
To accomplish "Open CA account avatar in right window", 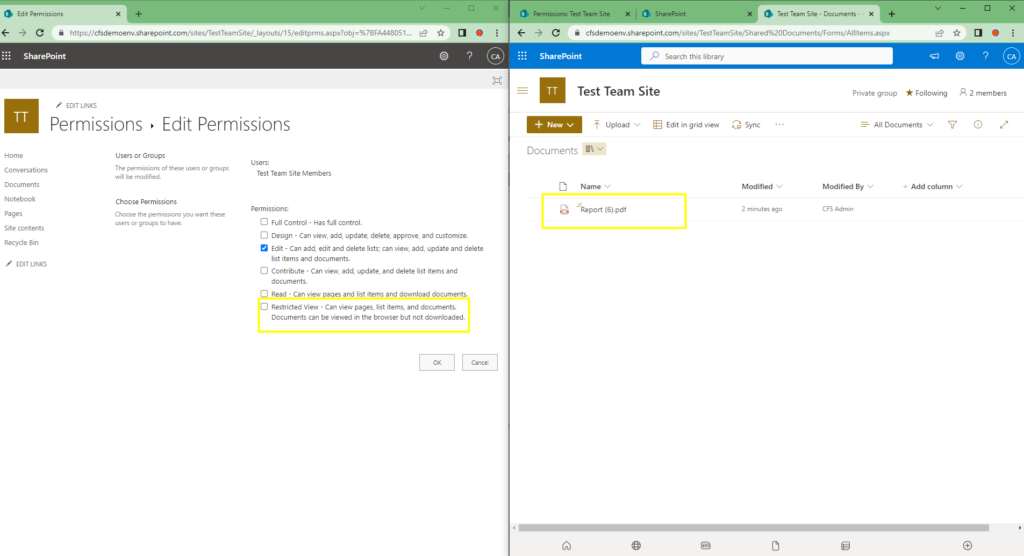I will tap(1011, 56).
